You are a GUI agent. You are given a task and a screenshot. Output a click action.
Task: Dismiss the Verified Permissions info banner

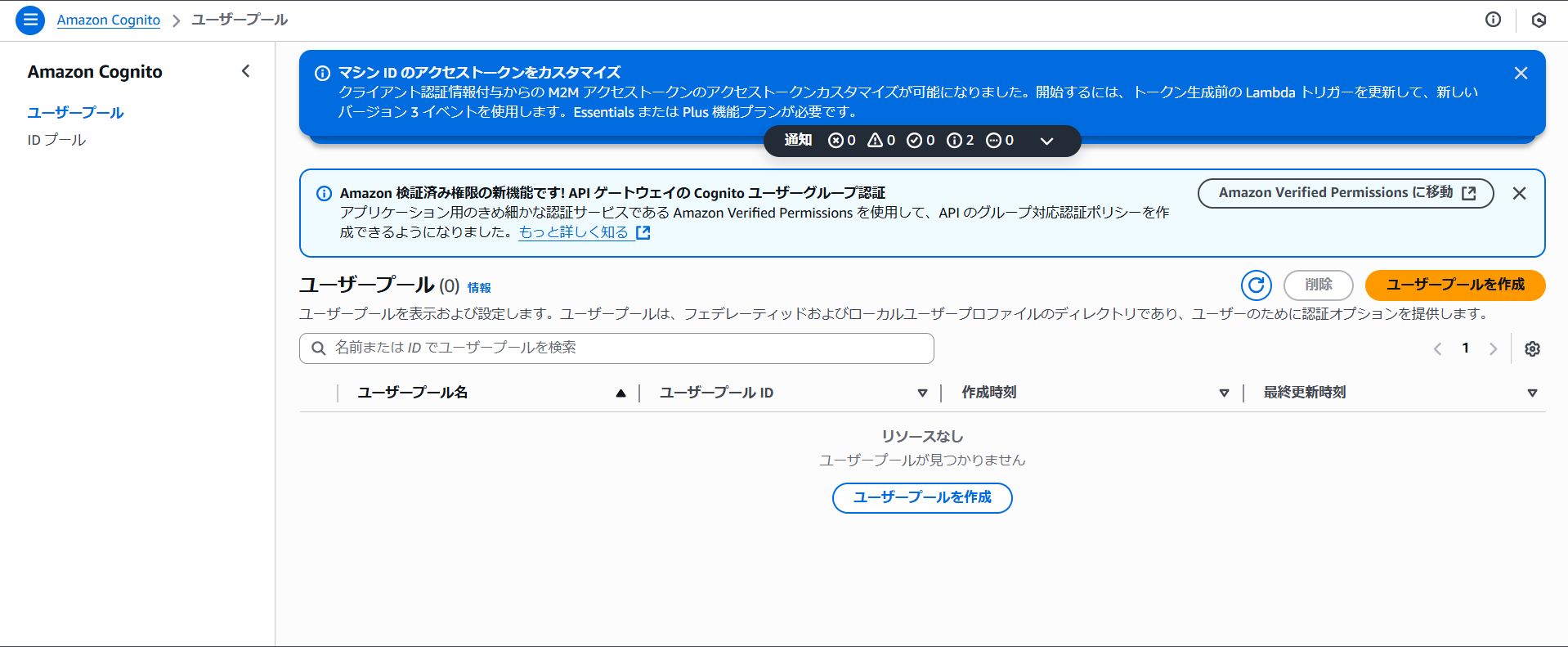coord(1519,193)
